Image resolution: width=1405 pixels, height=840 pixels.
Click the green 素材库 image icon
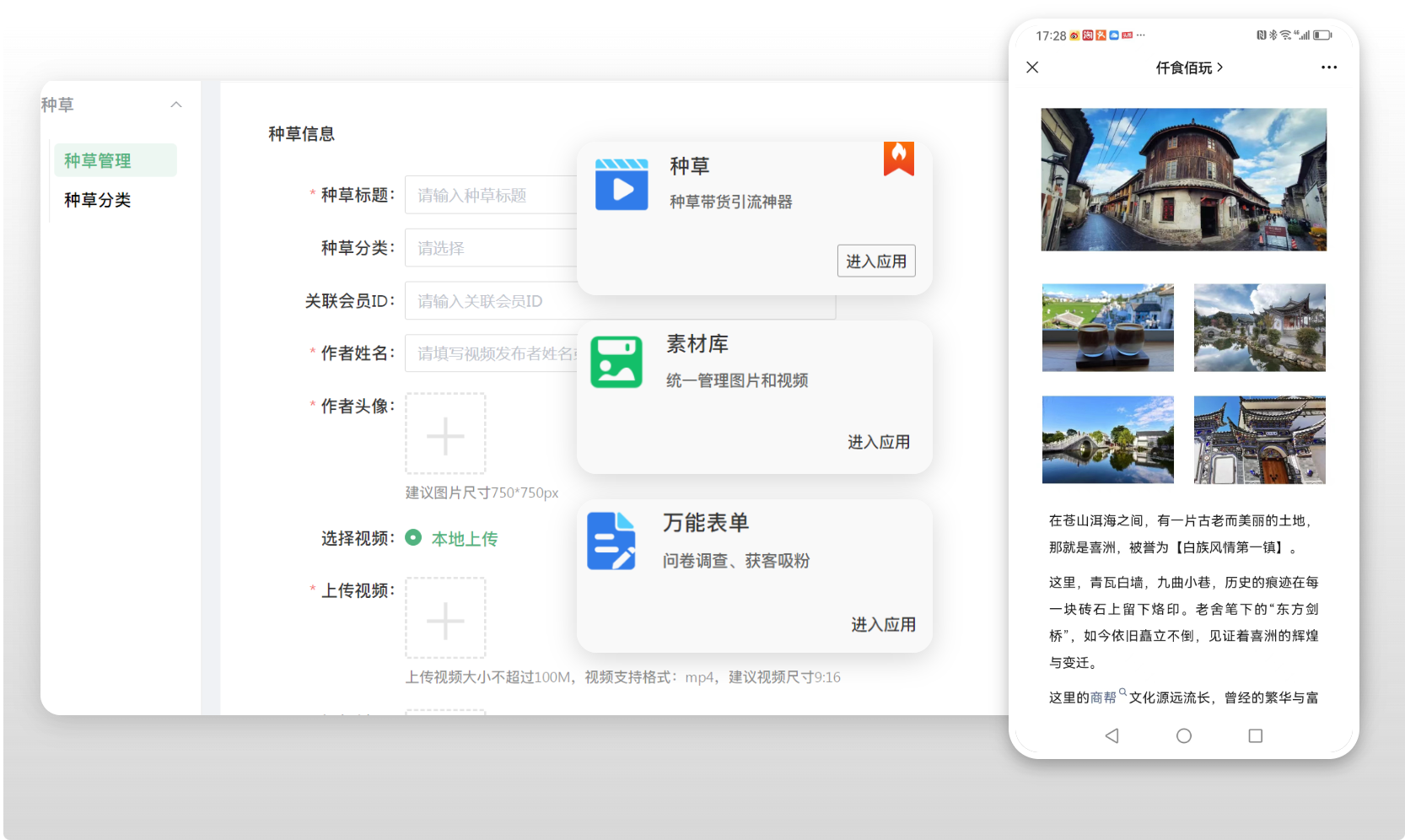pos(616,363)
